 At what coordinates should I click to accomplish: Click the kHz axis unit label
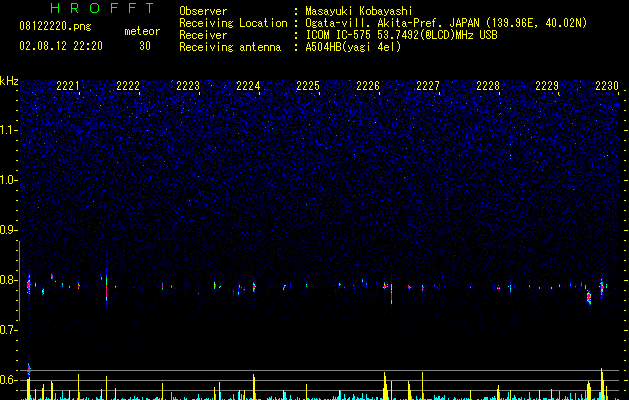click(9, 81)
